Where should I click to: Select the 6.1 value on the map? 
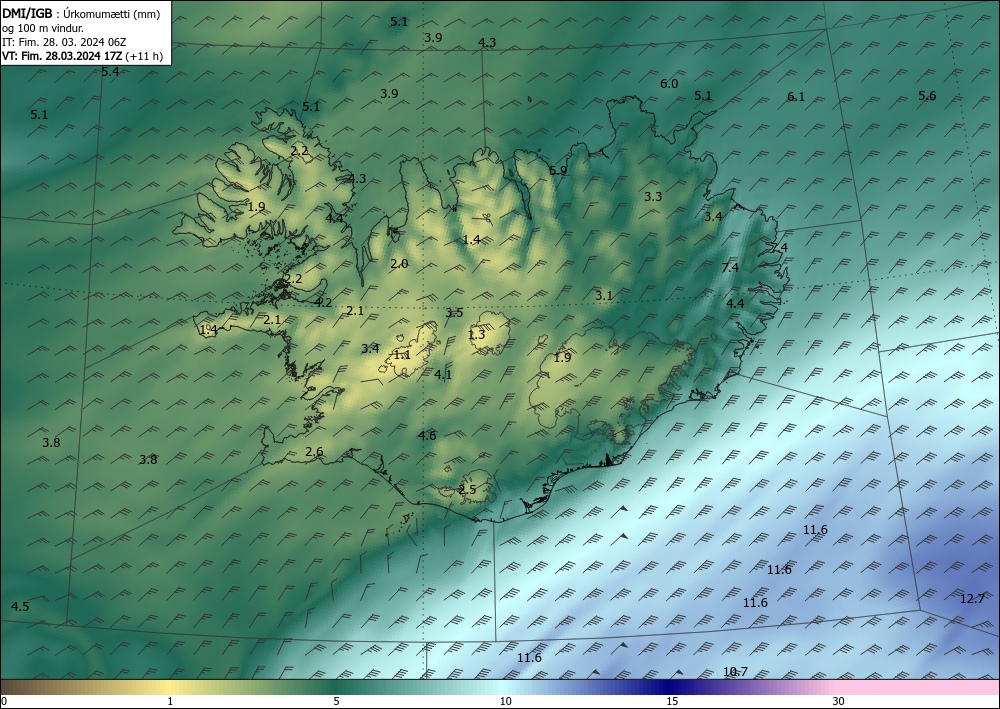click(796, 97)
